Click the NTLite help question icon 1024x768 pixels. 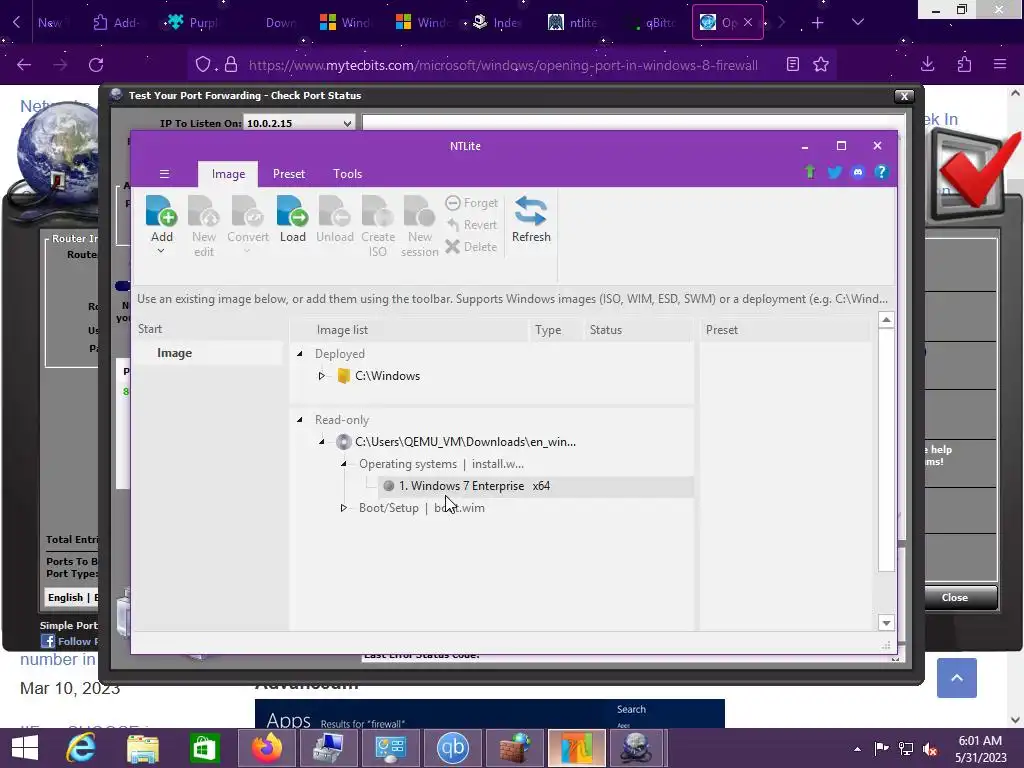click(881, 172)
